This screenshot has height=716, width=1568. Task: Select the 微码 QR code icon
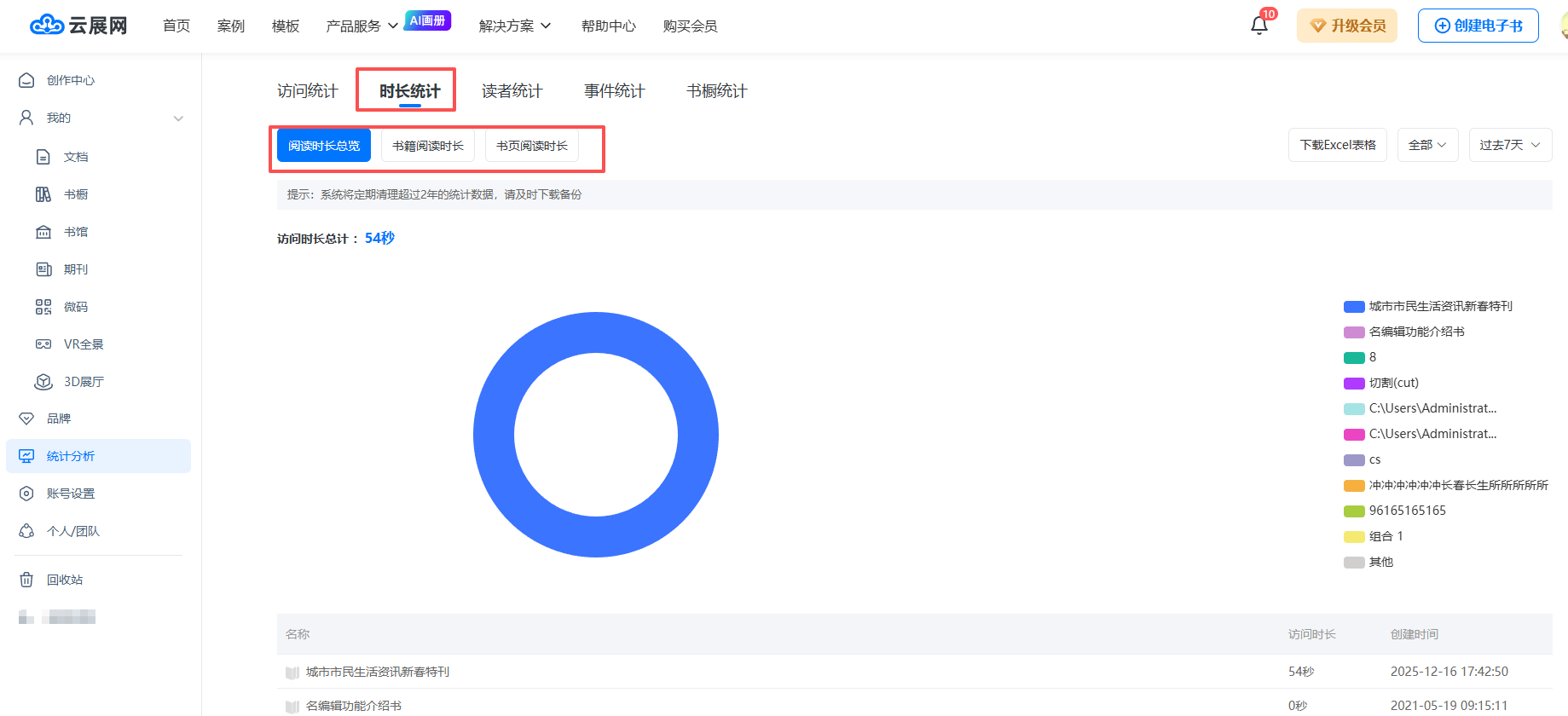43,307
